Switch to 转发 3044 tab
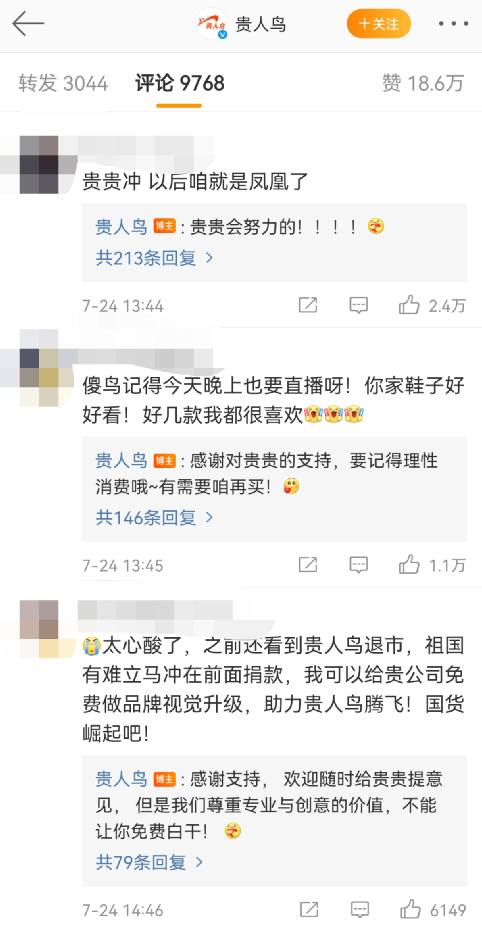Screen dimensions: 482x931 point(64,84)
